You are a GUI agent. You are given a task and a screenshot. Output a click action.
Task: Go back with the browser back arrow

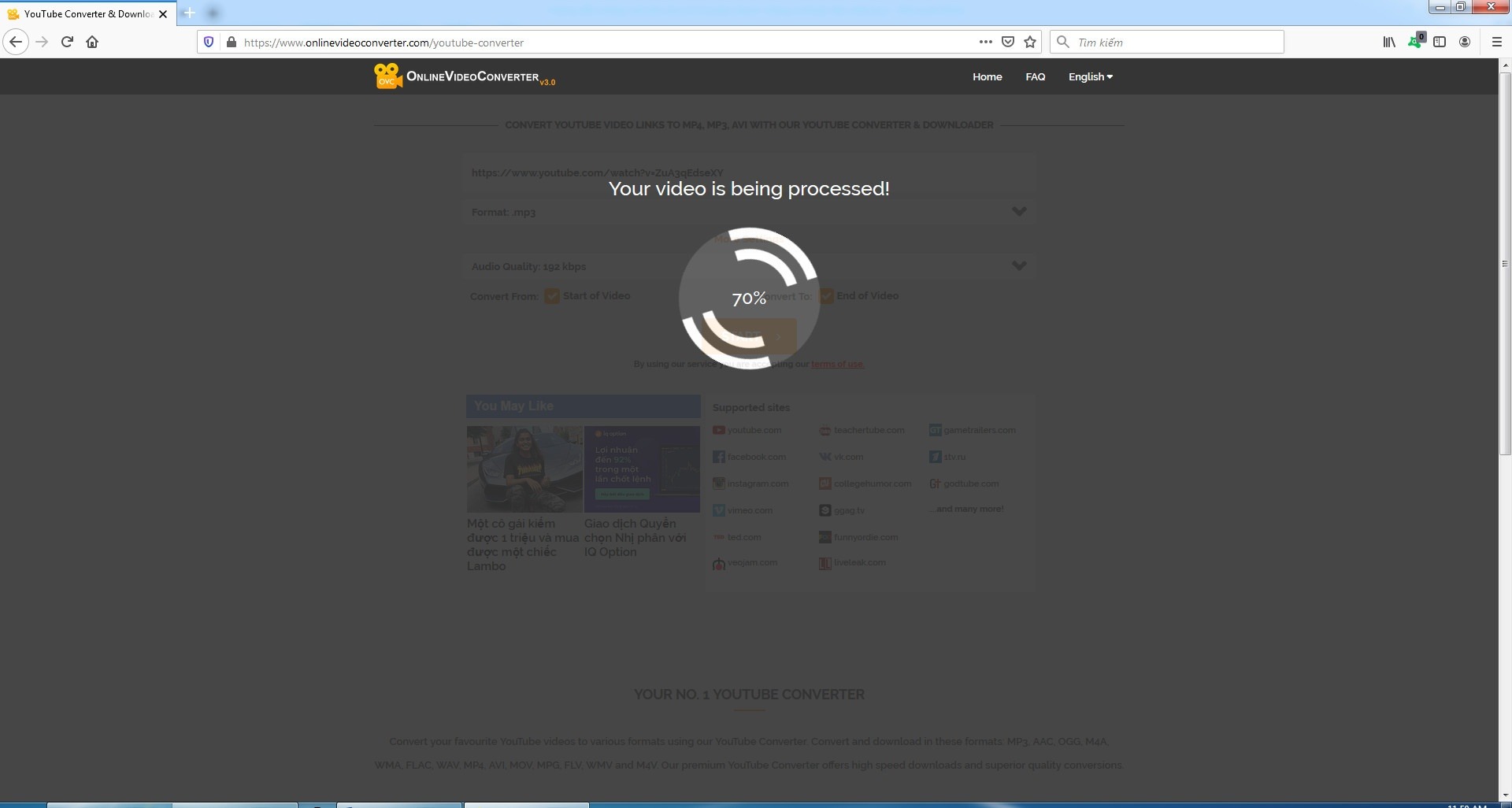pos(16,42)
